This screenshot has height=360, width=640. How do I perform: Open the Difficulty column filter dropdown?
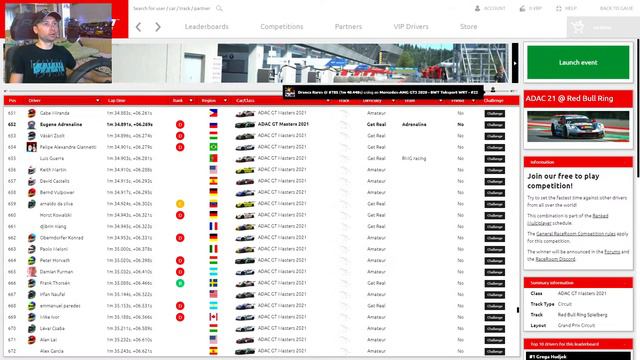point(393,100)
